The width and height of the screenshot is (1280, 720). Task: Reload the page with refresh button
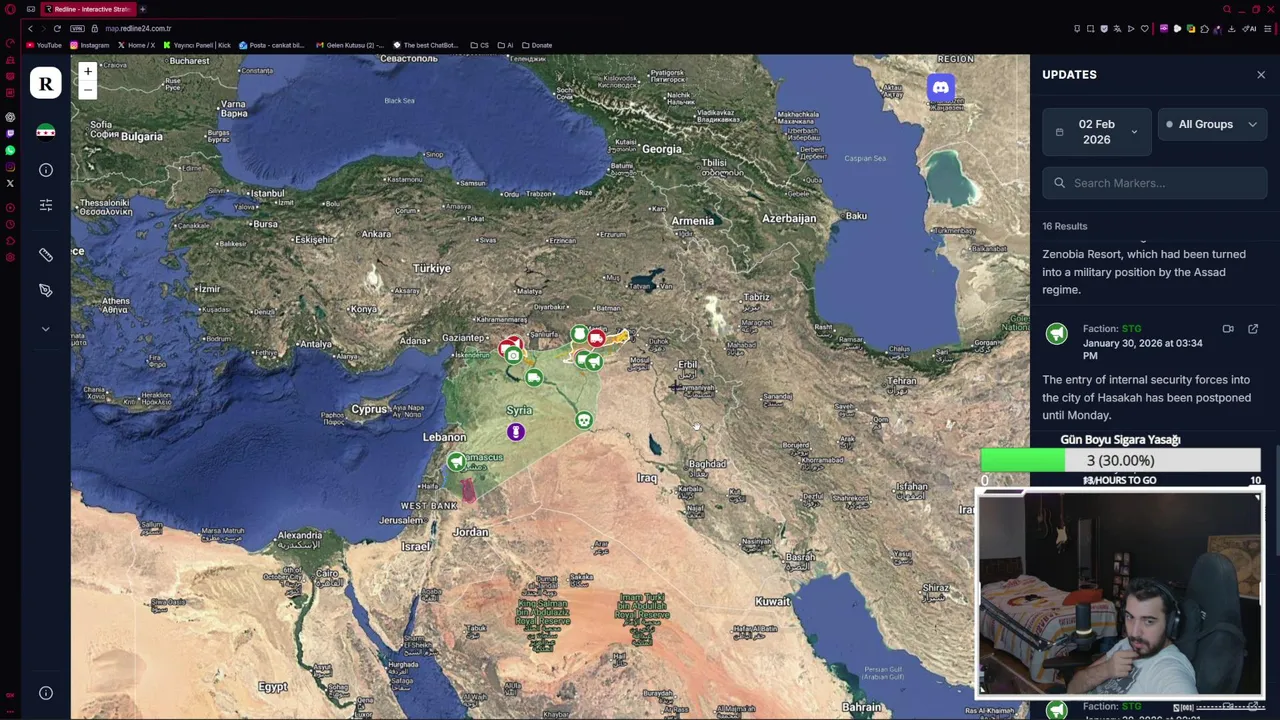[x=57, y=28]
